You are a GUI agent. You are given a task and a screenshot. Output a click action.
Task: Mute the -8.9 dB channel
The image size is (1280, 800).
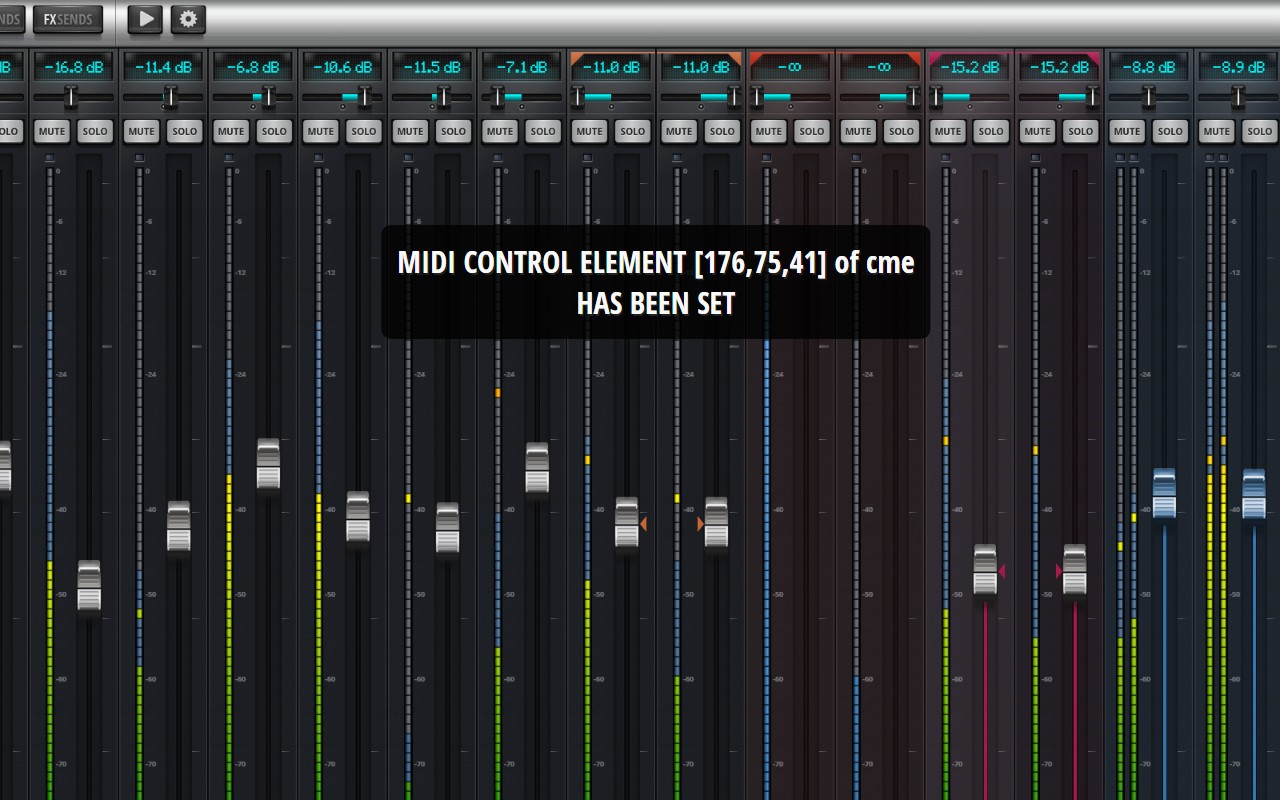(1217, 131)
